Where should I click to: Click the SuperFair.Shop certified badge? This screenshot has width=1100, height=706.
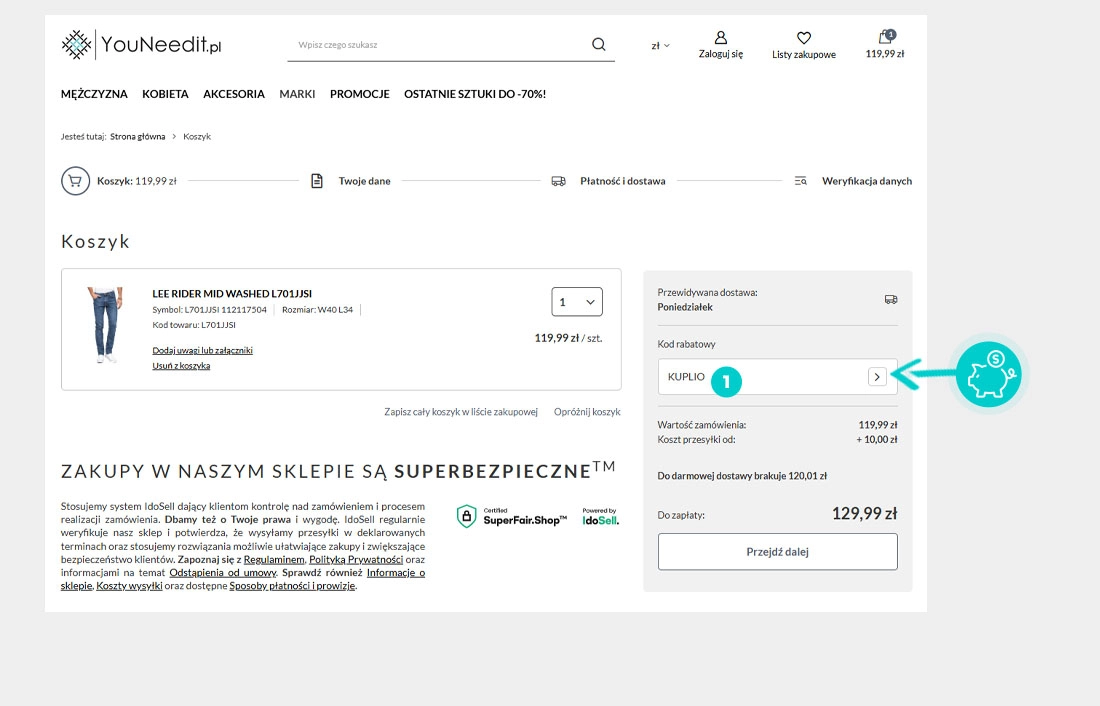click(512, 516)
